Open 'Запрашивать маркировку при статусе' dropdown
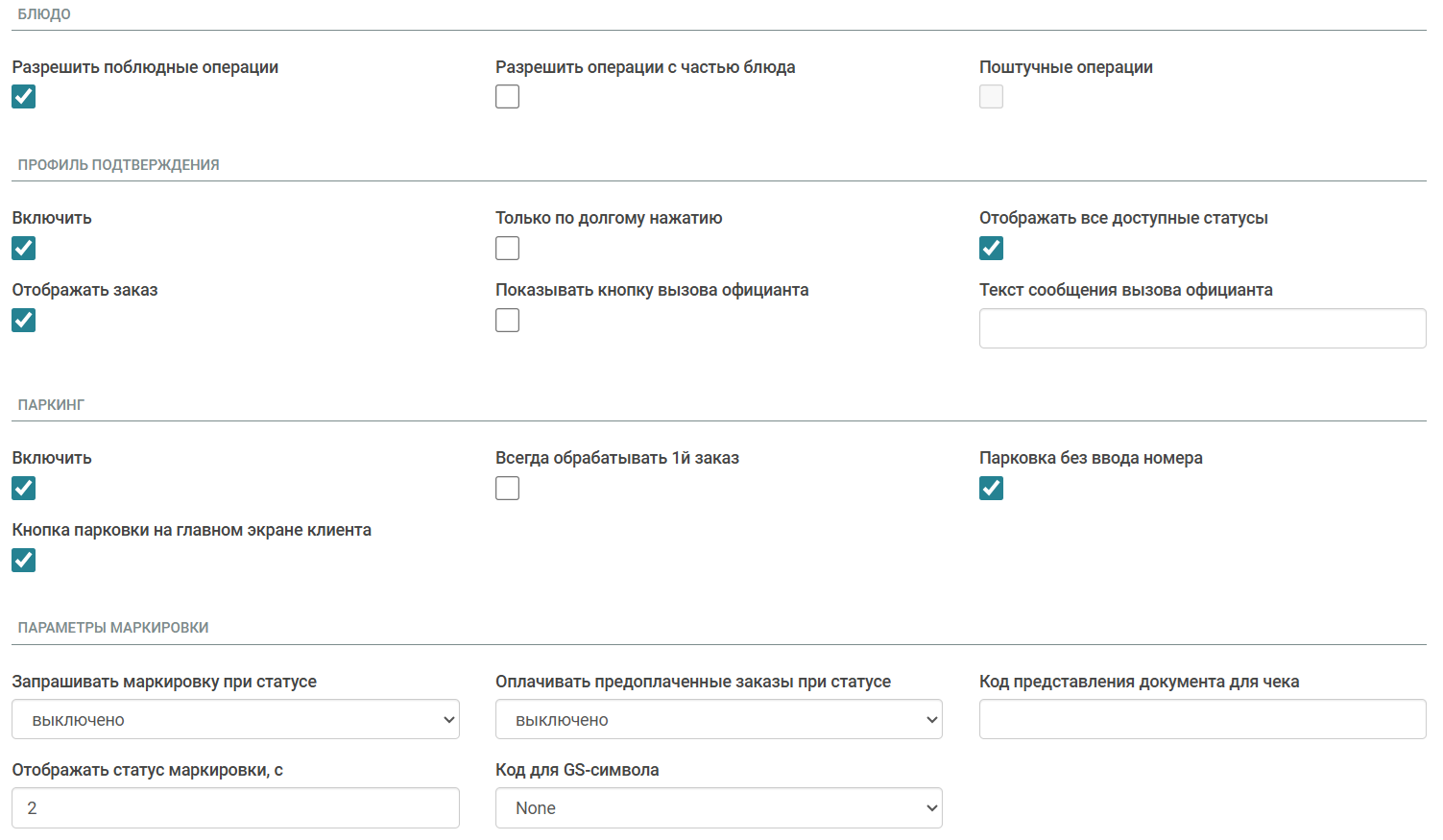 (235, 720)
